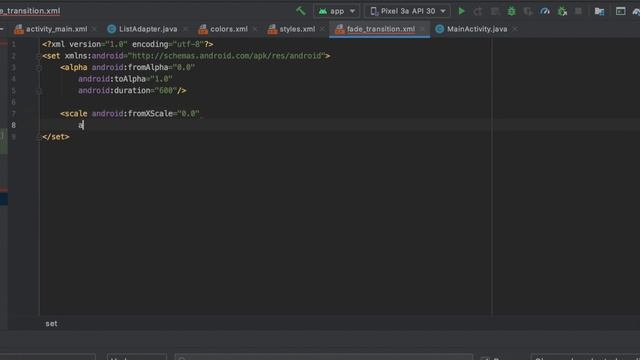This screenshot has height=360, width=640.
Task: Open the Pixel 3a API 30 device dropdown
Action: point(407,11)
